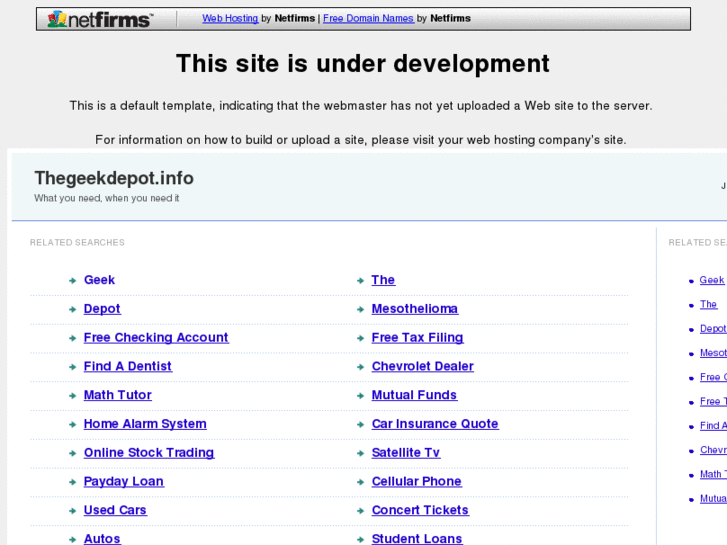Open the Autos link

tap(102, 539)
